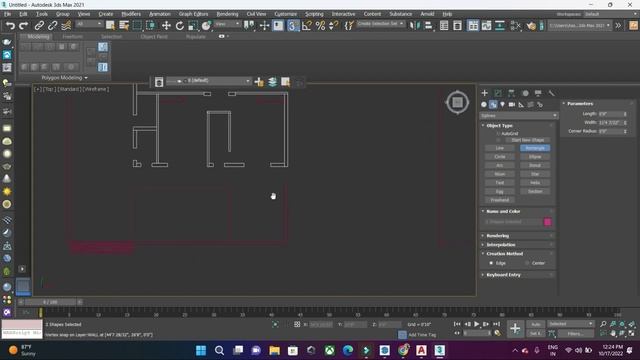The image size is (640, 360).
Task: Activate the Select and Scale tool
Action: pos(193,26)
